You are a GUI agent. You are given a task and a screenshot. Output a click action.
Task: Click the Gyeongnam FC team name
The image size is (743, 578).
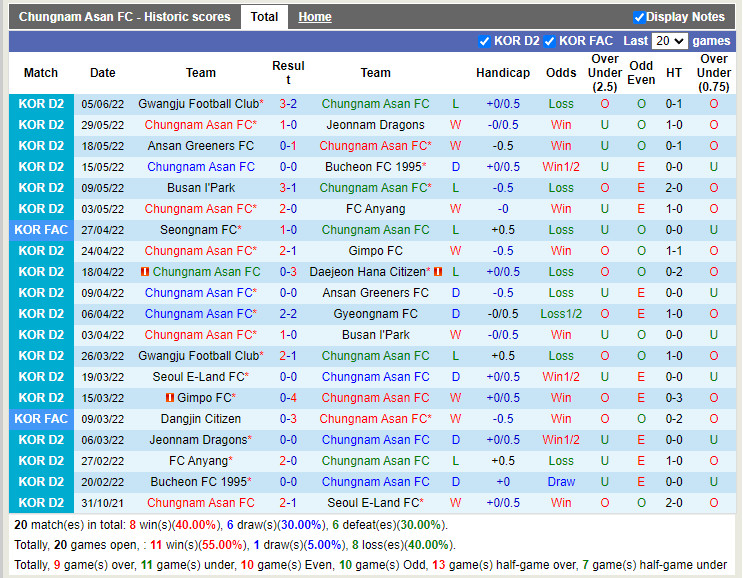(375, 314)
